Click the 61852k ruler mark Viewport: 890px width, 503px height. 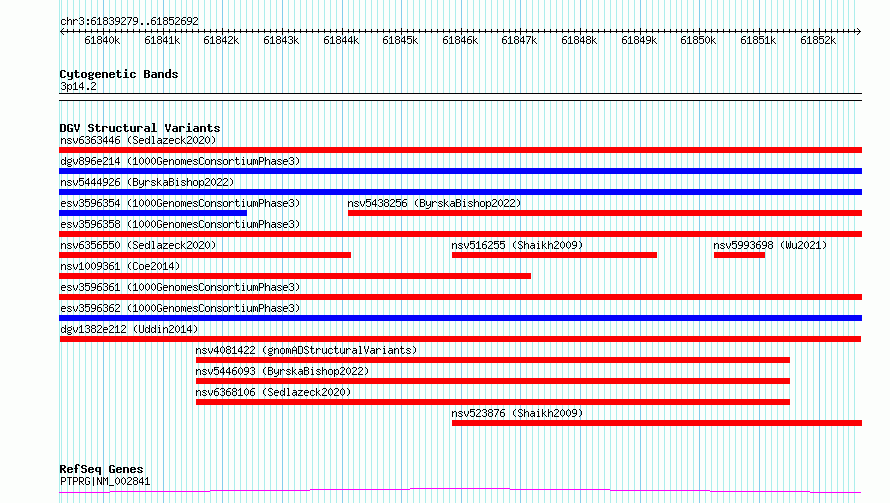(818, 40)
